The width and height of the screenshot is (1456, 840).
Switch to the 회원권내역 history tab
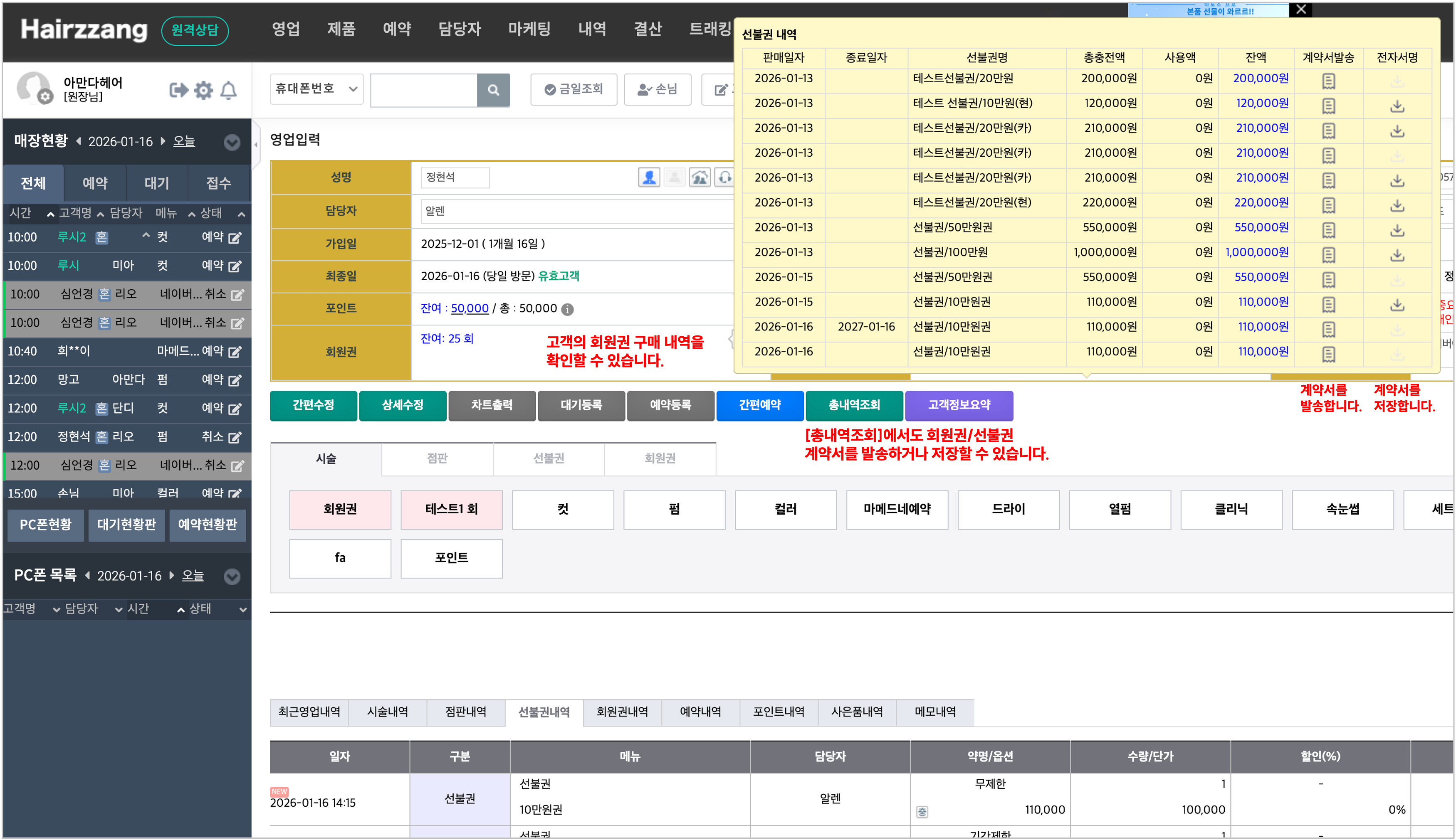point(622,712)
